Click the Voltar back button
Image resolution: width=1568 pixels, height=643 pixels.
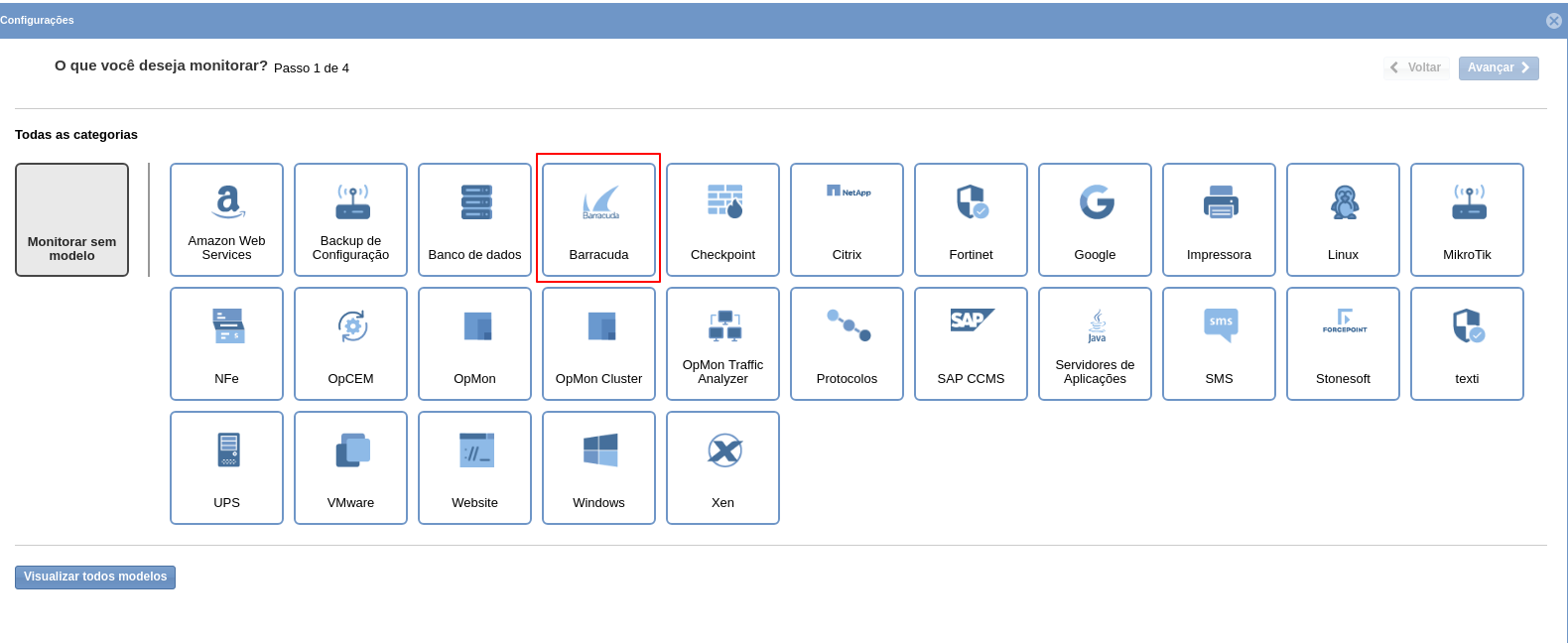[x=1416, y=67]
